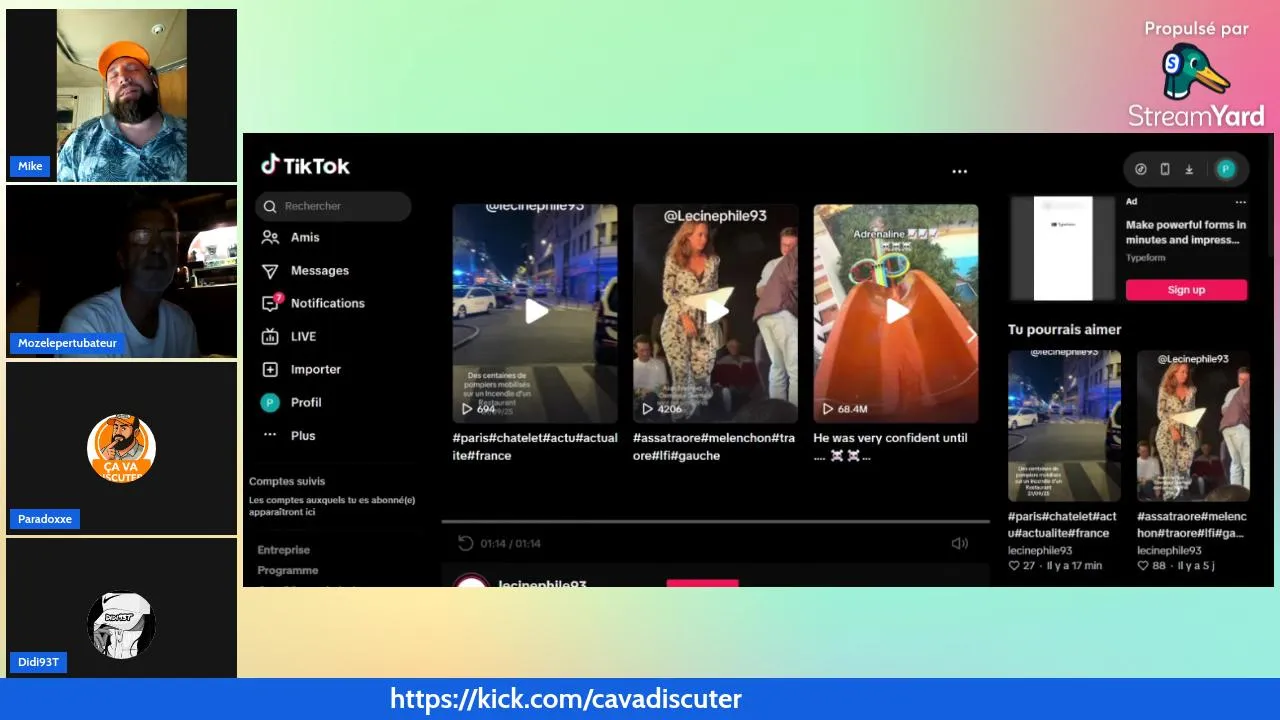Play the #paris#chatelet video with 694 views

pyautogui.click(x=535, y=313)
